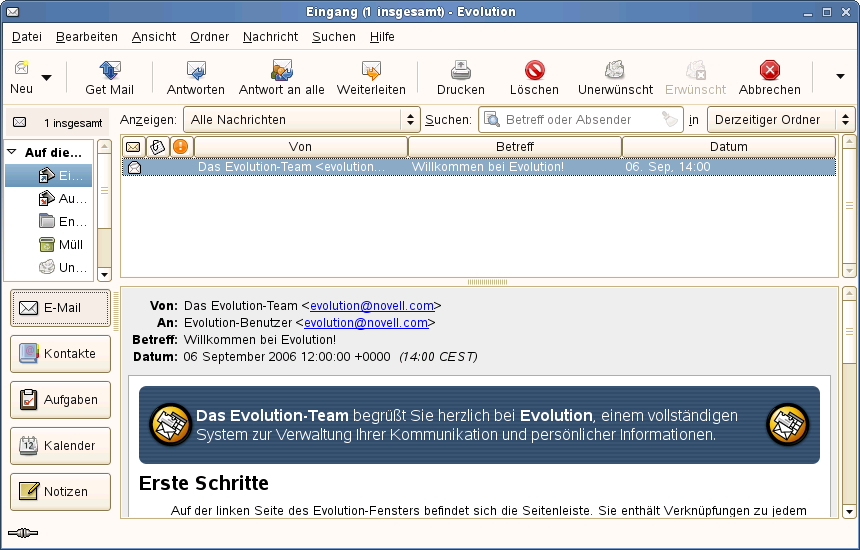Image resolution: width=860 pixels, height=550 pixels.
Task: Sort messages by Von column
Action: pyautogui.click(x=301, y=147)
